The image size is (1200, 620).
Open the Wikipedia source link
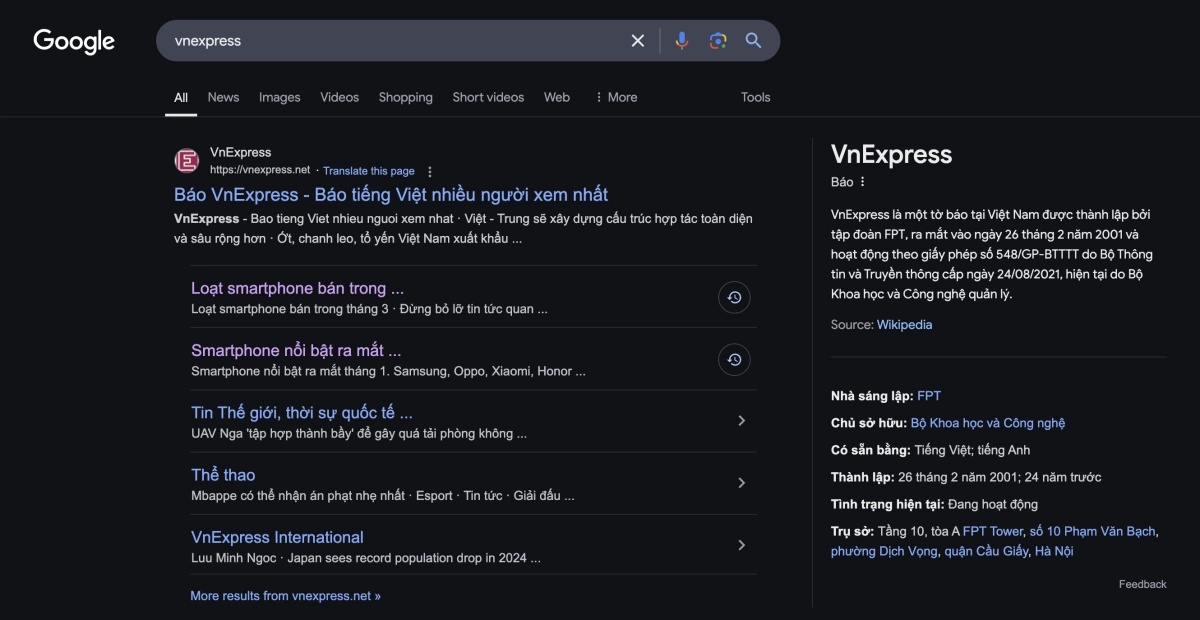pos(905,325)
